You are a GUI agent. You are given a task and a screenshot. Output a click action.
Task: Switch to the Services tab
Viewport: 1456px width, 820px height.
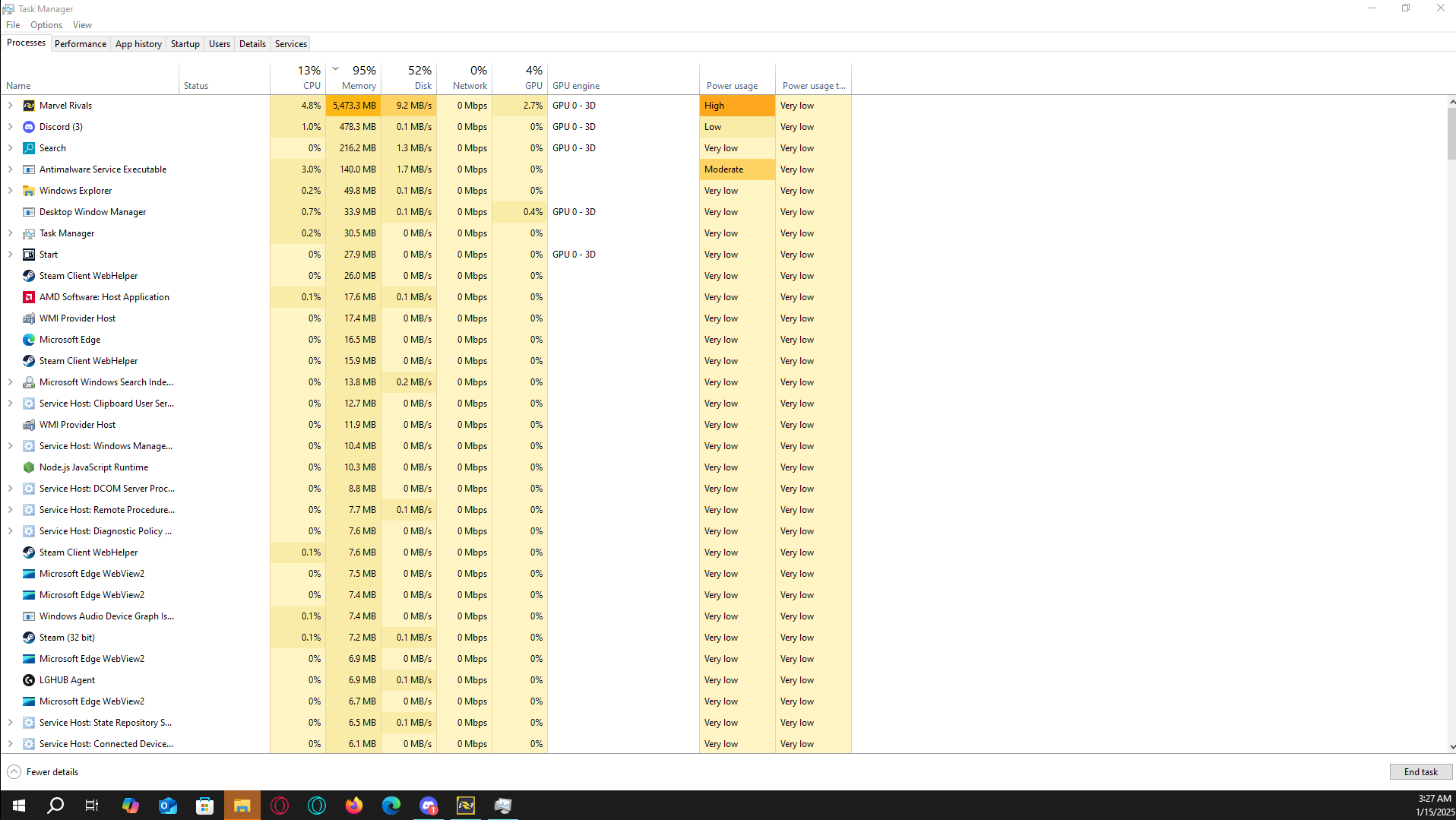291,44
